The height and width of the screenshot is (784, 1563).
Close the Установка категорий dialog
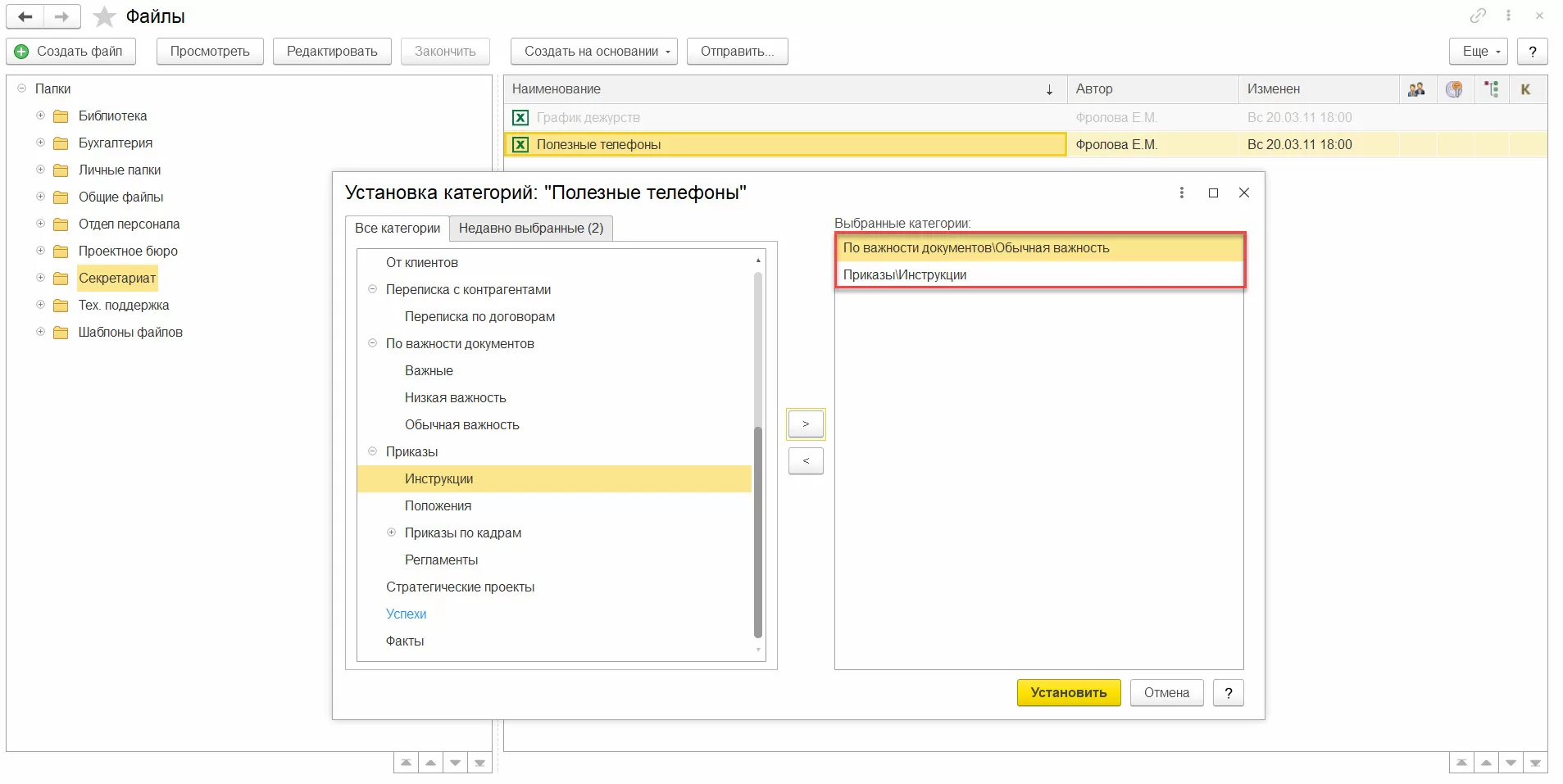pyautogui.click(x=1244, y=193)
